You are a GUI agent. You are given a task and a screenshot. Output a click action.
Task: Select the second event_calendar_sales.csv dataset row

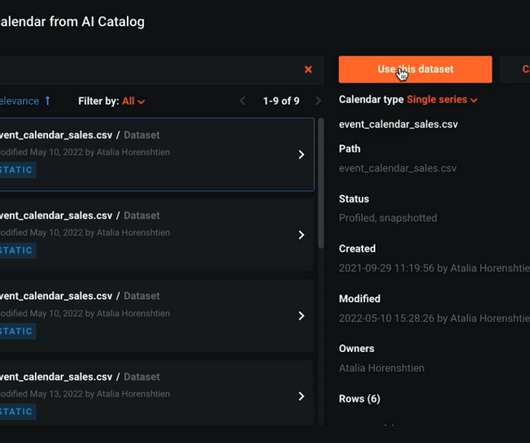point(156,235)
